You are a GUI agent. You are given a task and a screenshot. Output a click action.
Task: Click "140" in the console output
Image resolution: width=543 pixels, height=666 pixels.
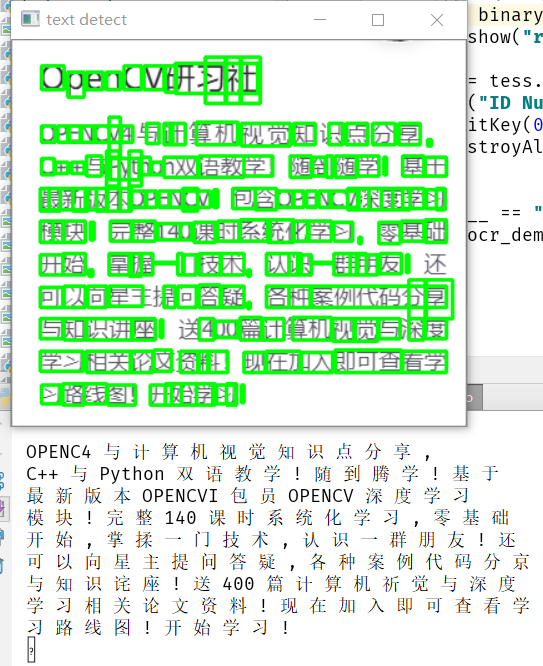[x=180, y=518]
